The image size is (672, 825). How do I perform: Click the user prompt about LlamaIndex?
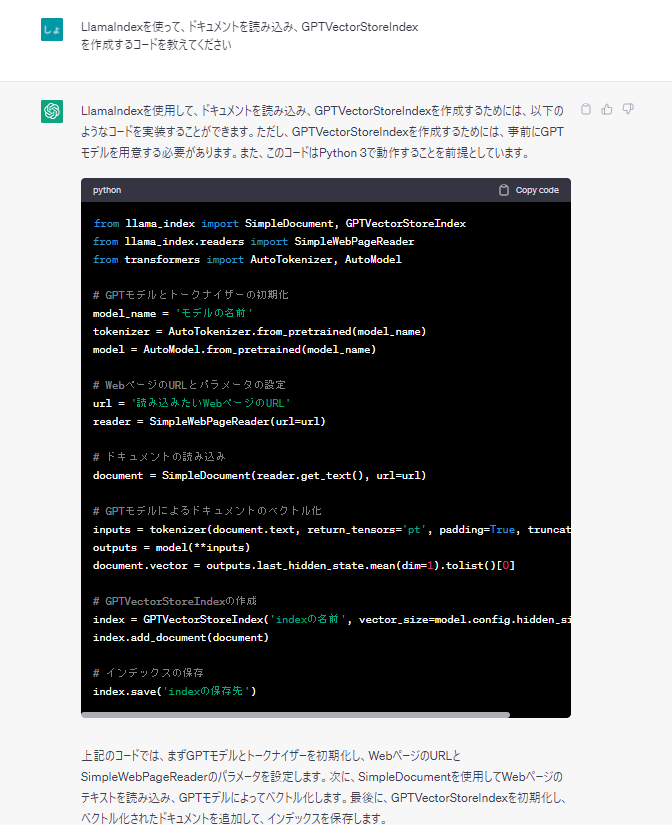point(249,36)
